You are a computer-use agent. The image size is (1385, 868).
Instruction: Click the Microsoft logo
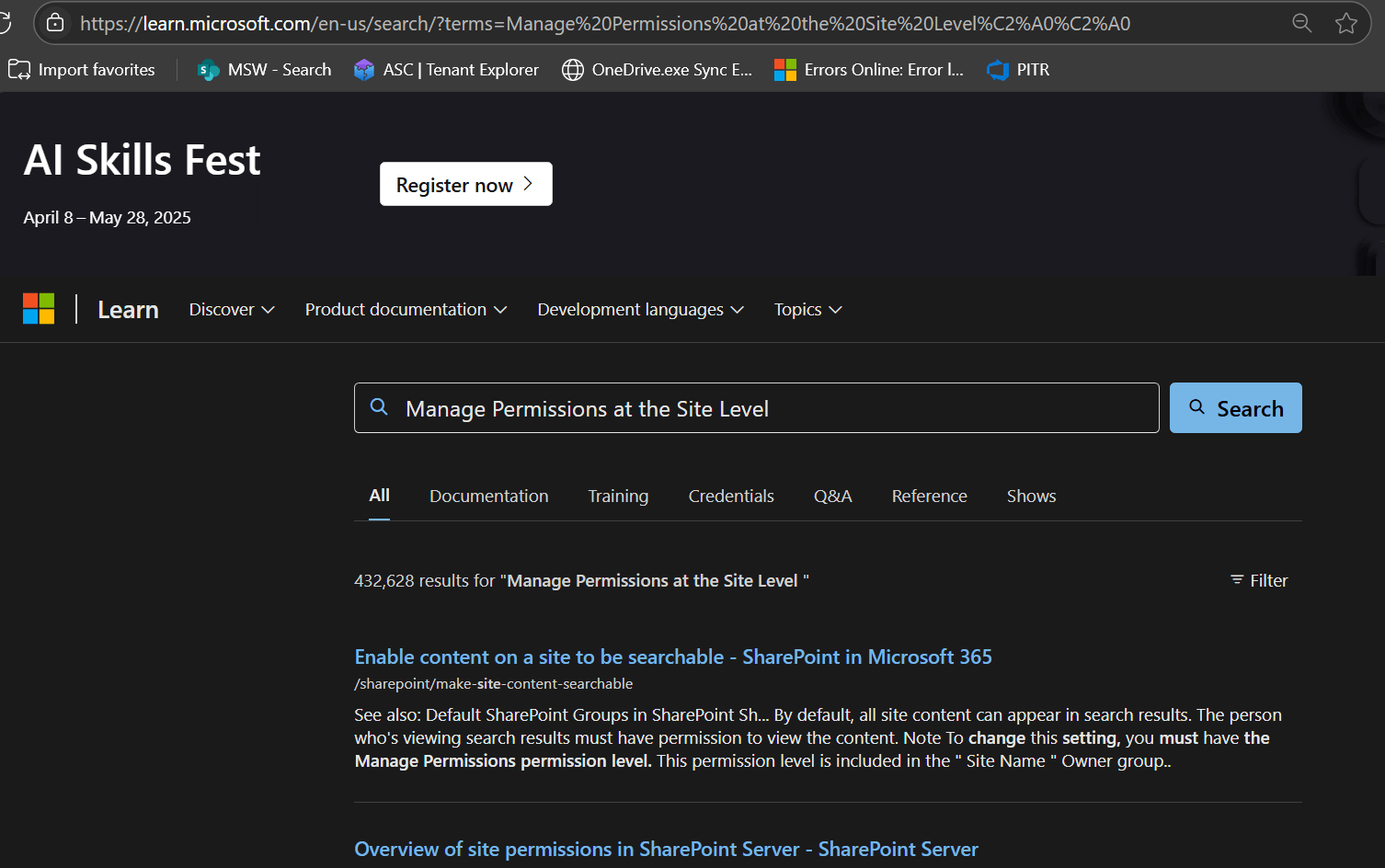(x=39, y=309)
